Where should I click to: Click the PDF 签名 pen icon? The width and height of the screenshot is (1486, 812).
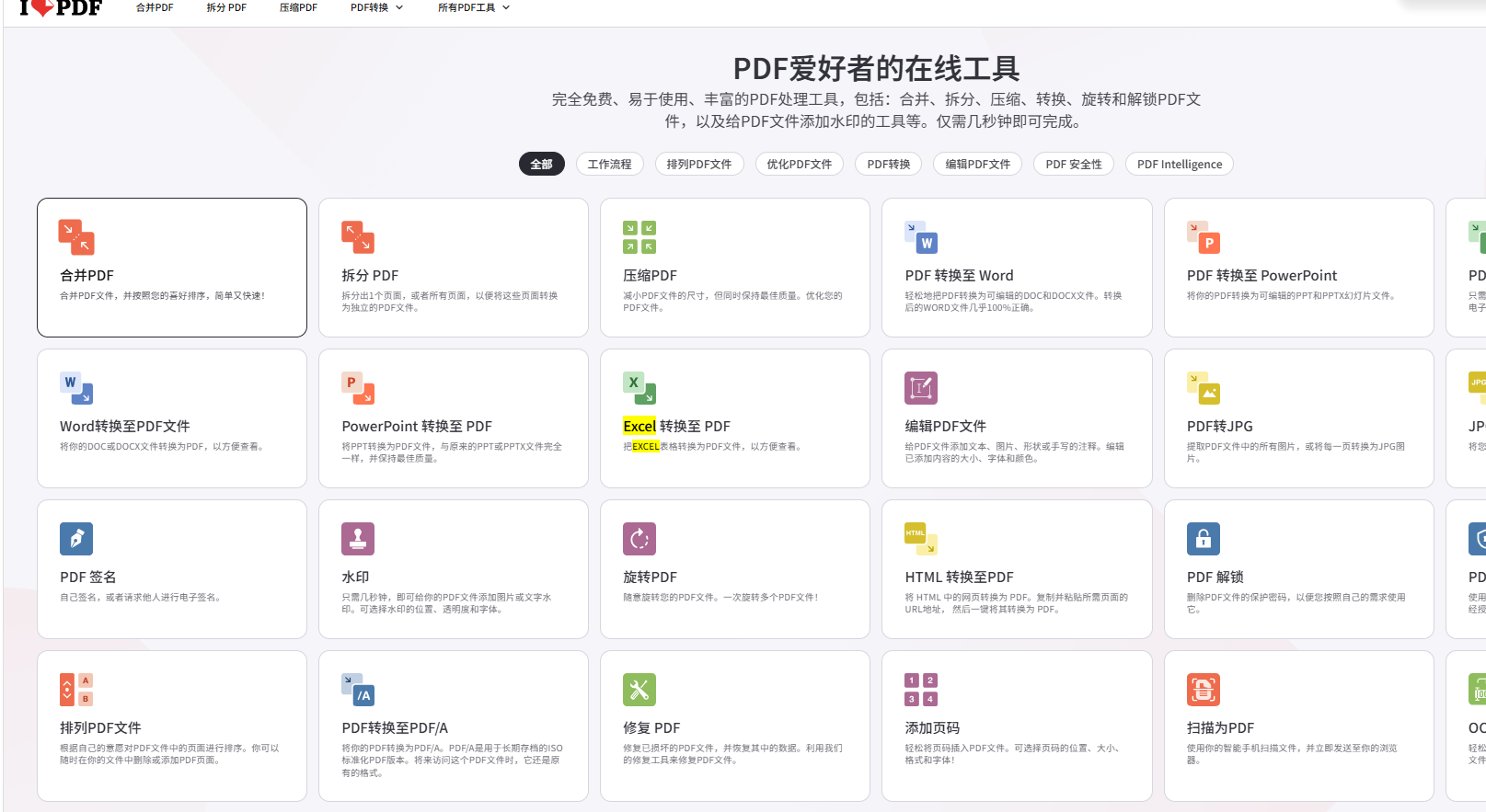coord(76,539)
